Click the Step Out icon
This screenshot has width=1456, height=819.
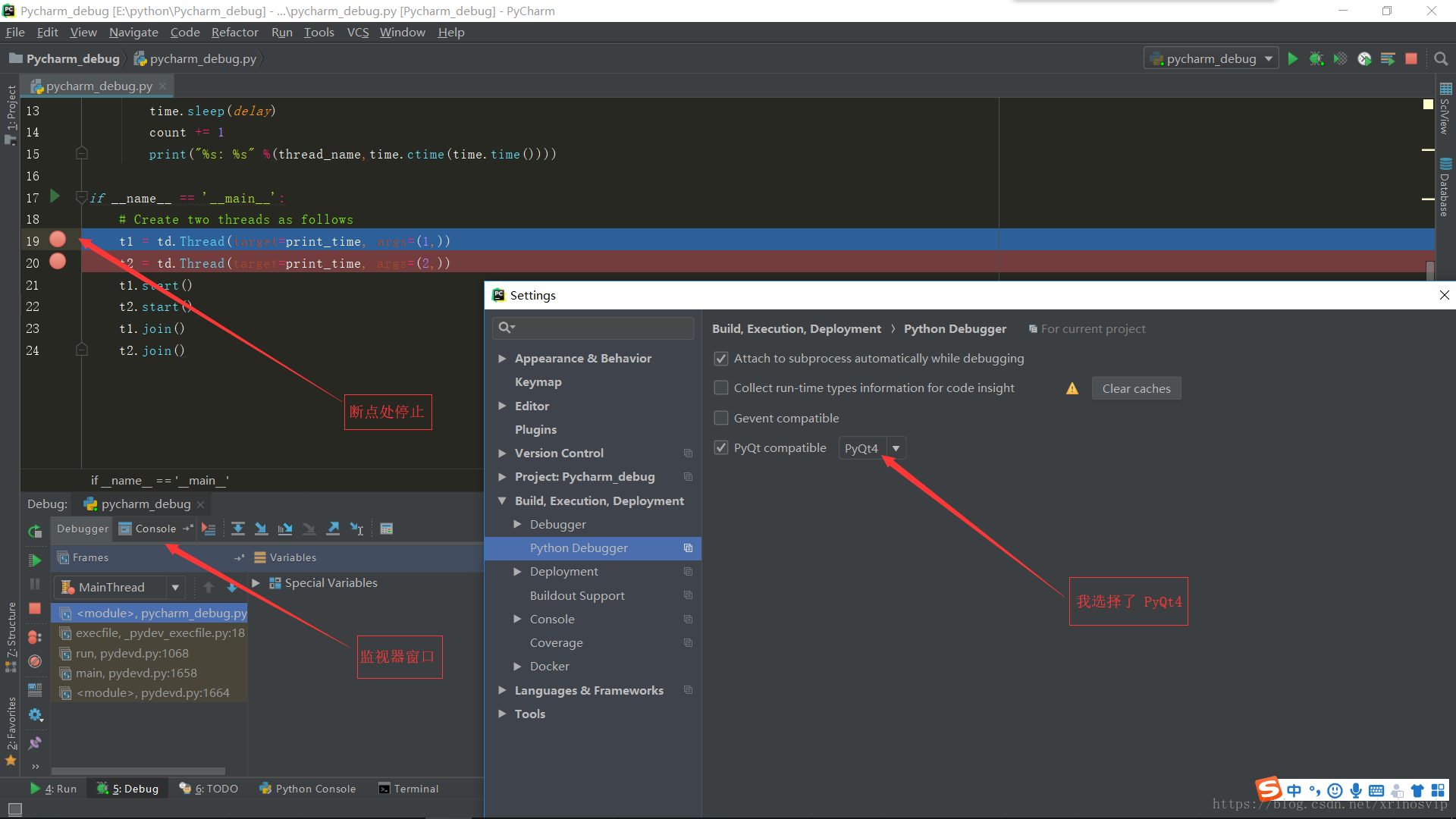point(333,529)
